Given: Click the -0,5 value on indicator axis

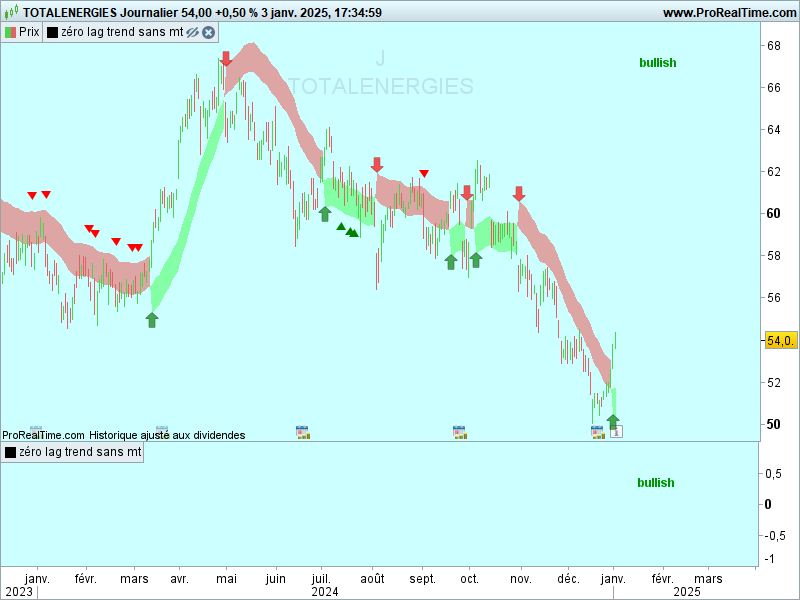Looking at the screenshot, I should click(775, 535).
